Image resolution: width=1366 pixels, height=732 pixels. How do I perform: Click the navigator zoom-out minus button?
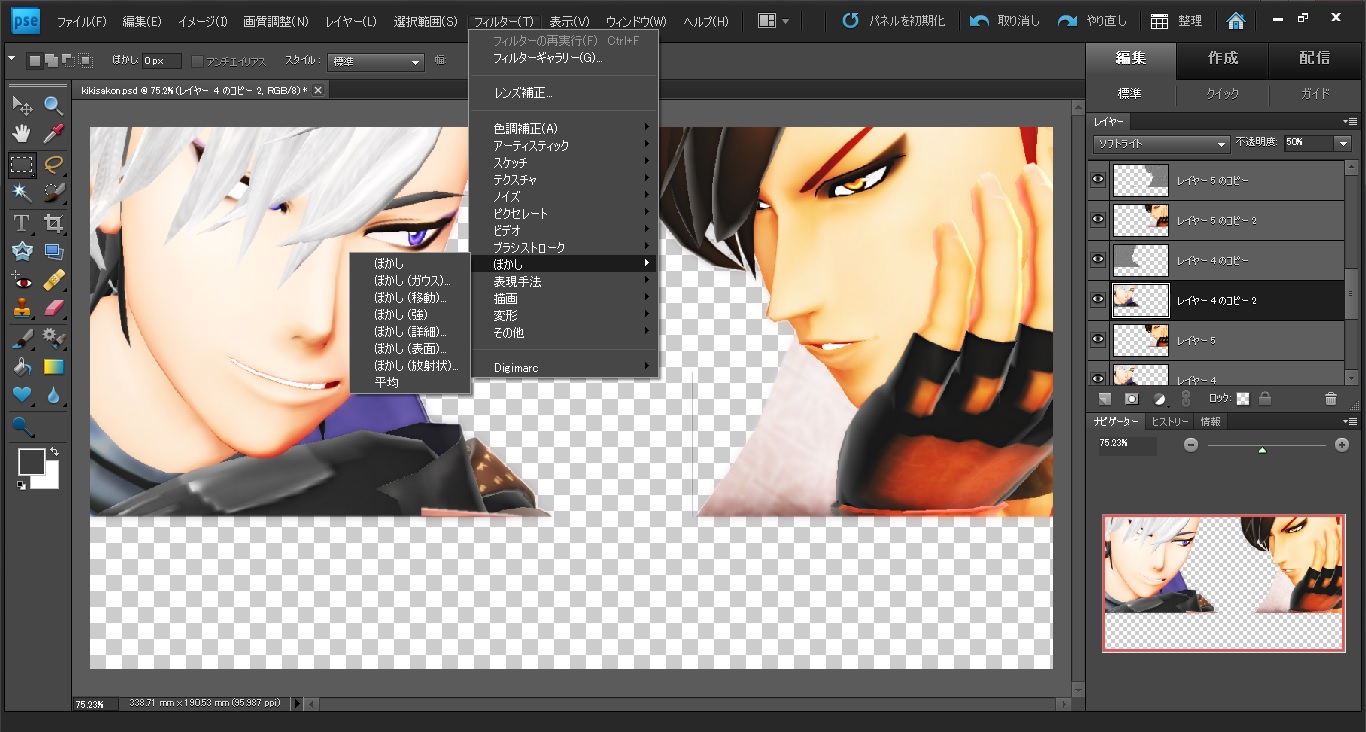[1191, 445]
